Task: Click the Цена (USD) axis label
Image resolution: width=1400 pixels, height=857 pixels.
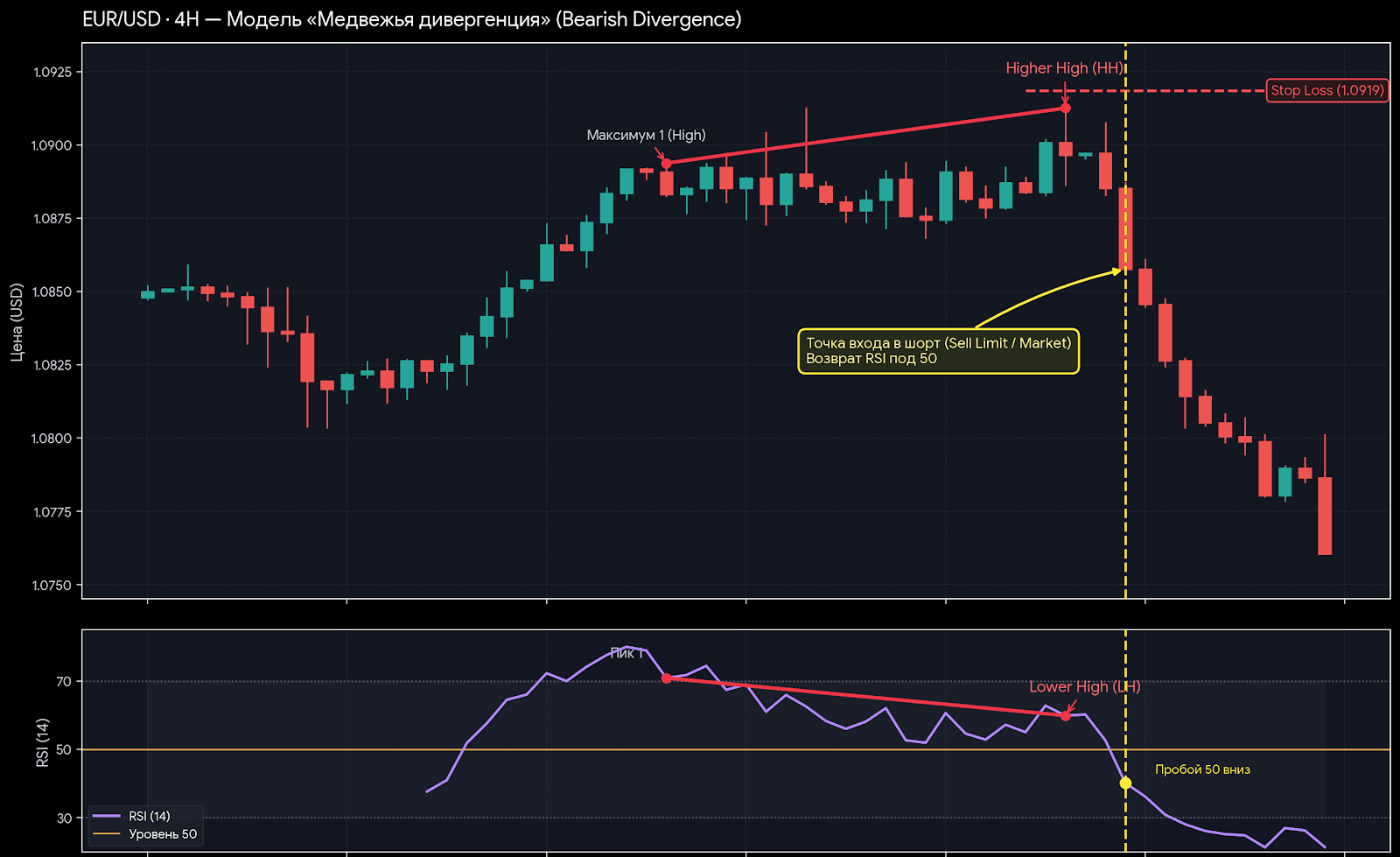Action: [17, 321]
